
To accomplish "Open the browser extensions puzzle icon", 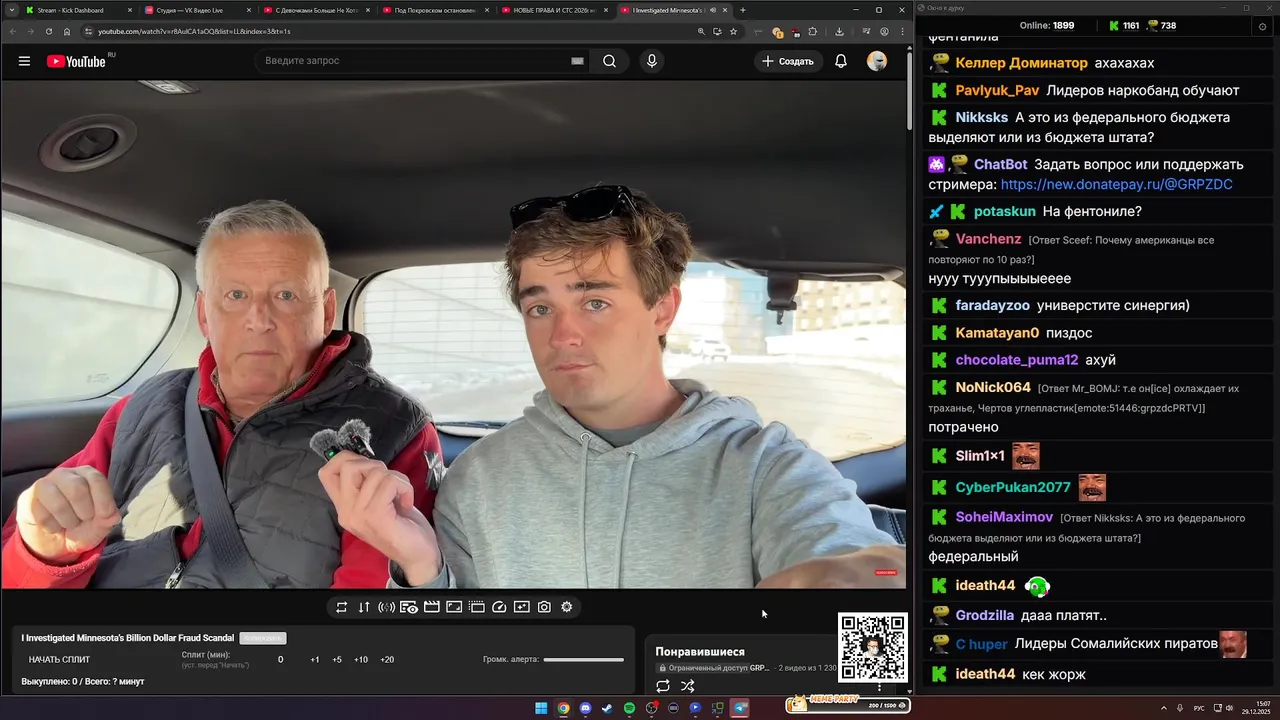I will [812, 31].
